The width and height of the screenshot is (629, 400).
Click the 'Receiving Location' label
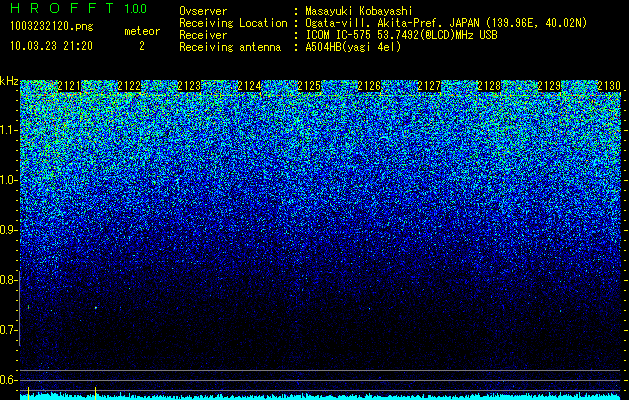[x=233, y=23]
